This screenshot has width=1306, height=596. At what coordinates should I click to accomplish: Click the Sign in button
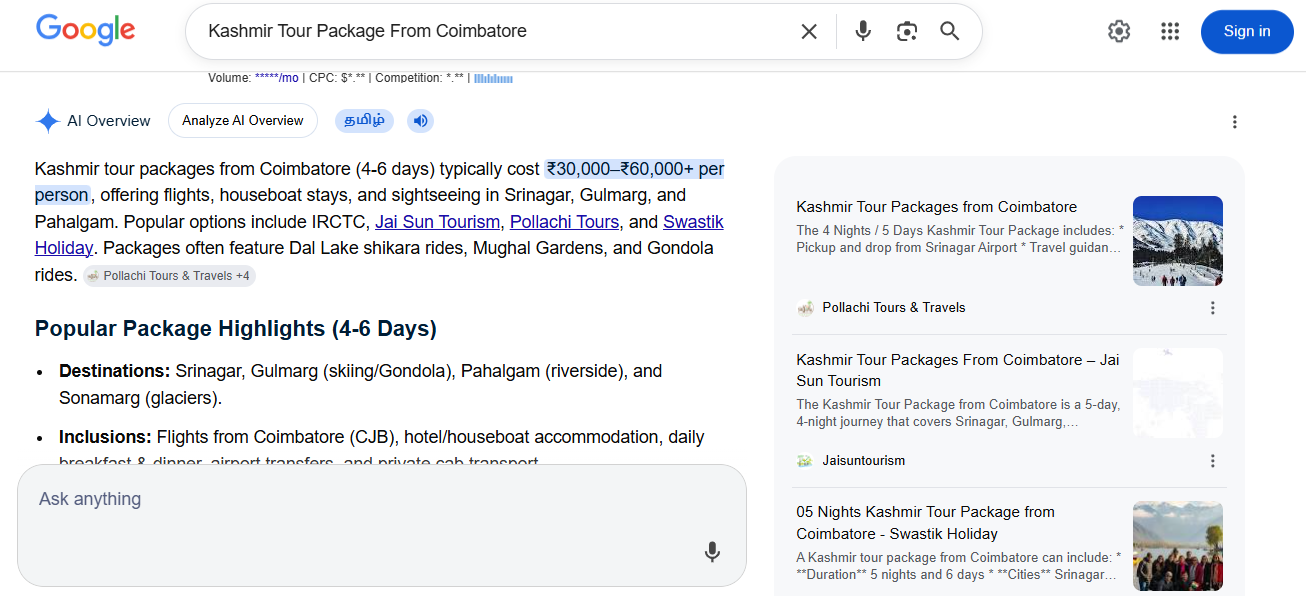click(1247, 31)
